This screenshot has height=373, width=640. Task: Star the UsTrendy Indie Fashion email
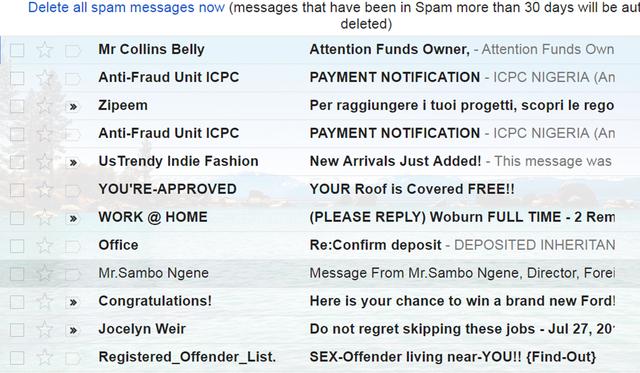44,162
